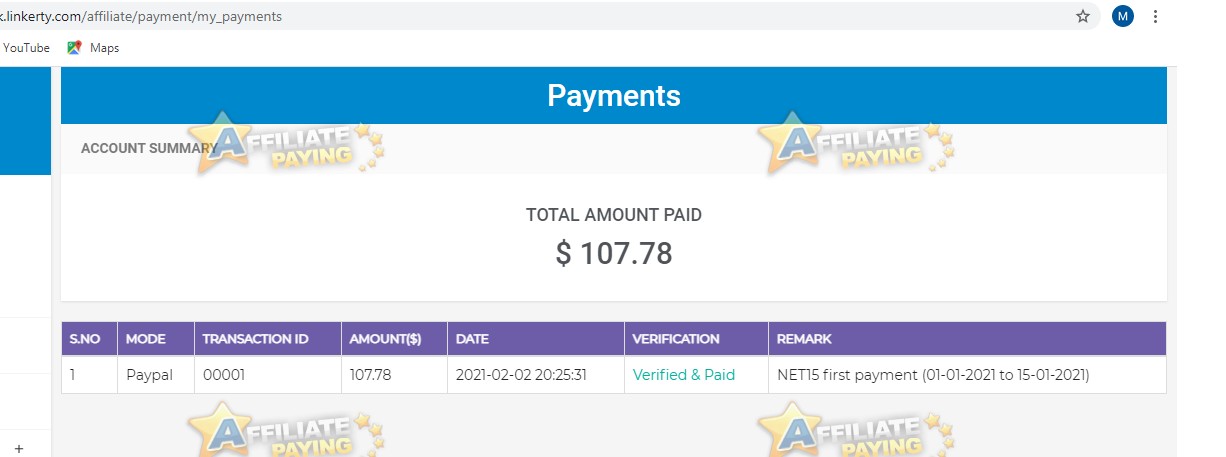The width and height of the screenshot is (1226, 457).
Task: Open the Chrome profile avatar M
Action: tap(1123, 16)
